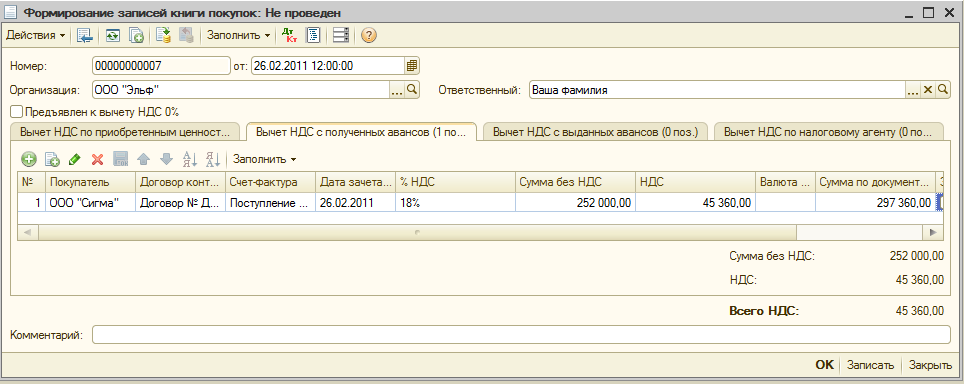Screen dimensions: 964x384
Task: Click the horizontal scrollbar right arrow
Action: (x=933, y=232)
